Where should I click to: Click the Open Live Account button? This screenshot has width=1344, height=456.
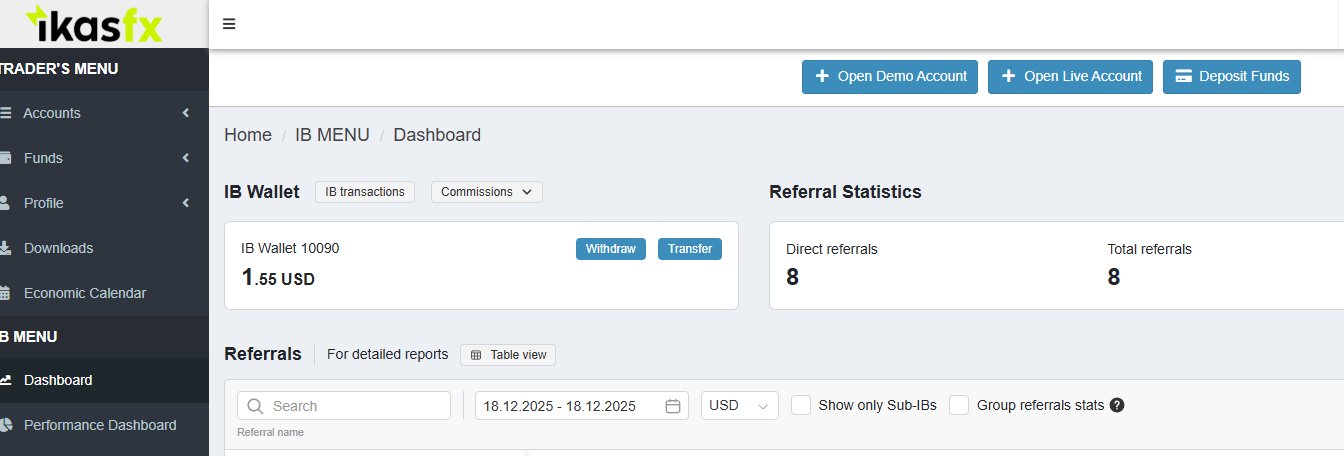(x=1070, y=77)
